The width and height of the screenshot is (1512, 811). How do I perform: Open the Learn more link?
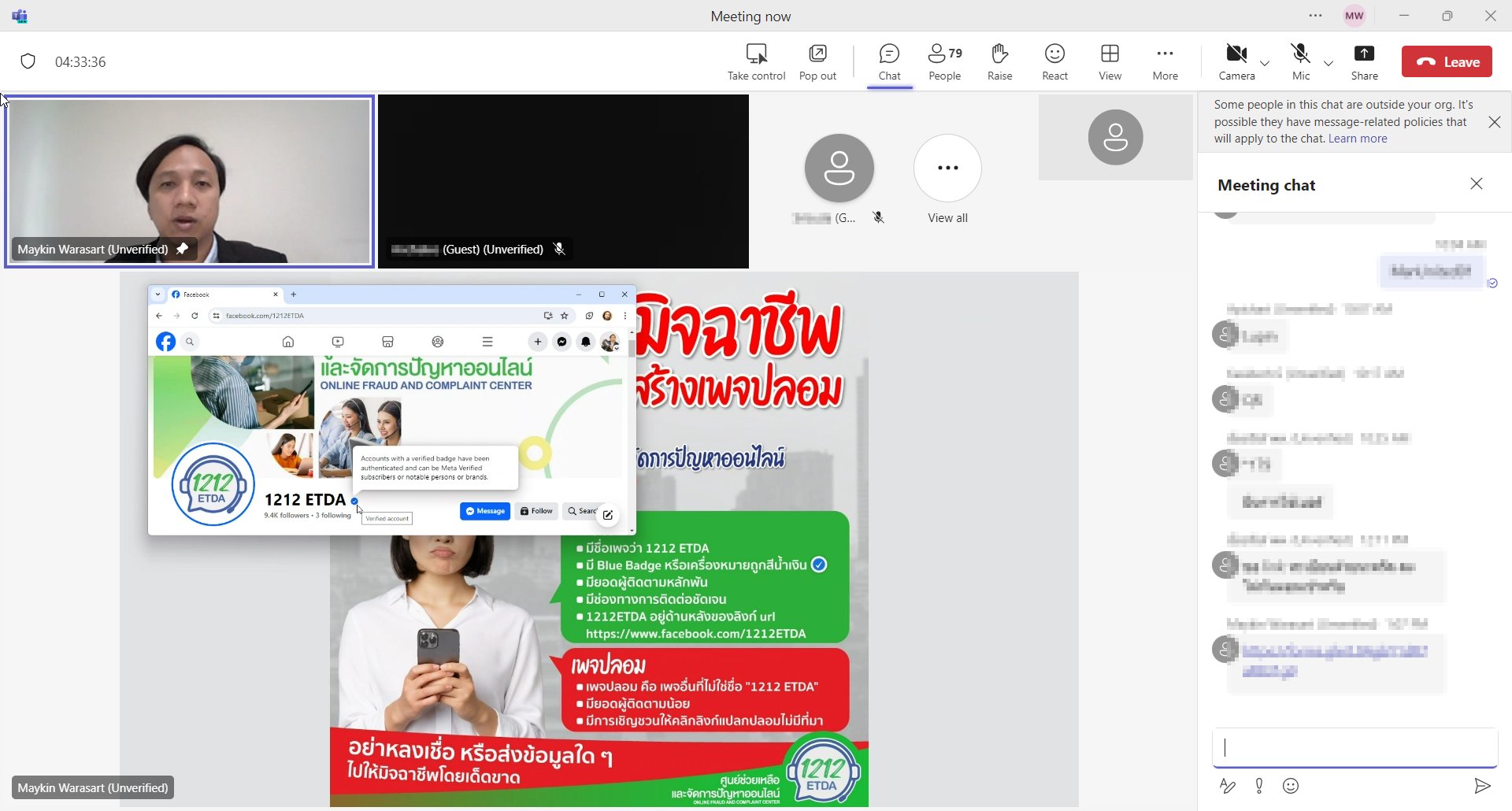(x=1358, y=139)
